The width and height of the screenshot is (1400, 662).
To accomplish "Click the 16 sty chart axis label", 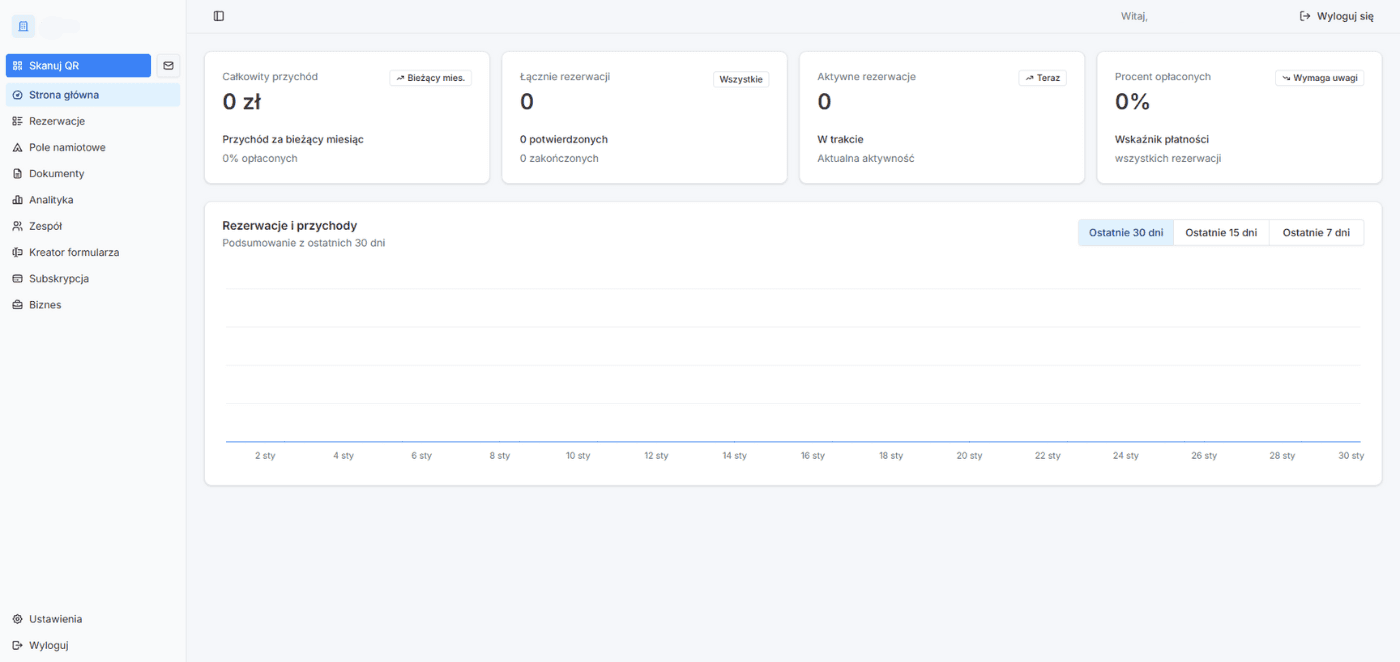I will click(812, 456).
